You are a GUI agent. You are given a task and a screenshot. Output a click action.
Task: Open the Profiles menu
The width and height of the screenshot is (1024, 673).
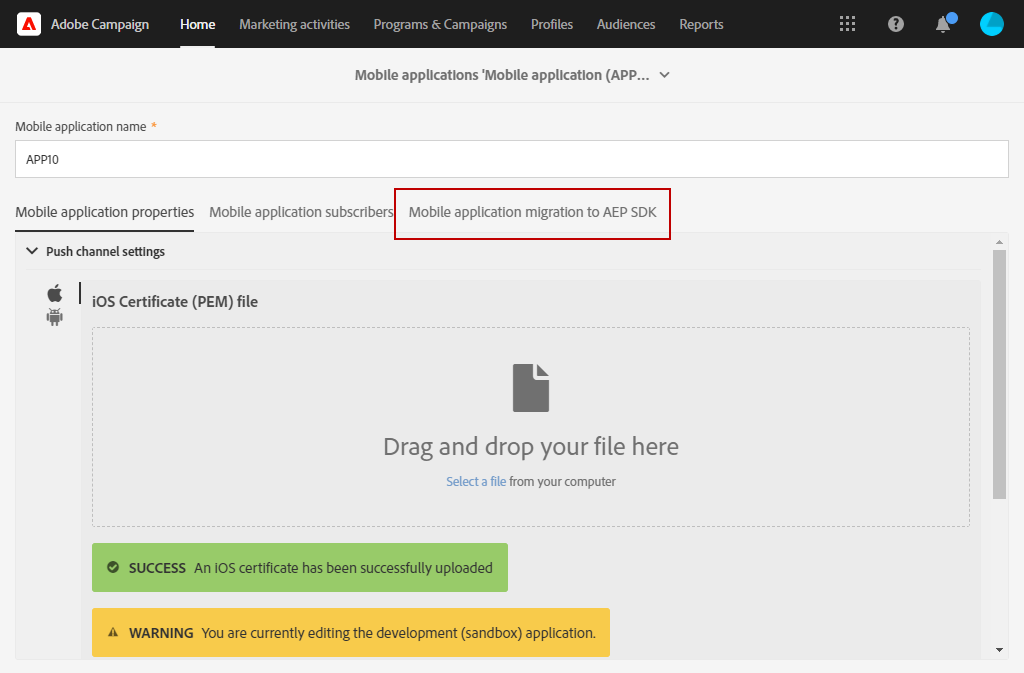[x=552, y=24]
